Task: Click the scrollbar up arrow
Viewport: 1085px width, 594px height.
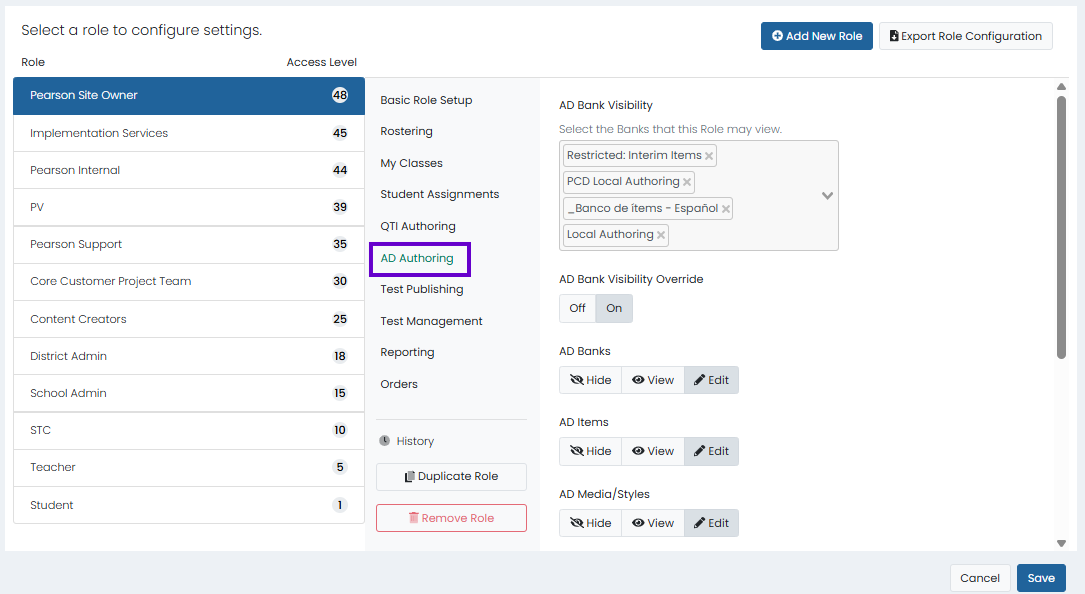Action: (x=1061, y=87)
